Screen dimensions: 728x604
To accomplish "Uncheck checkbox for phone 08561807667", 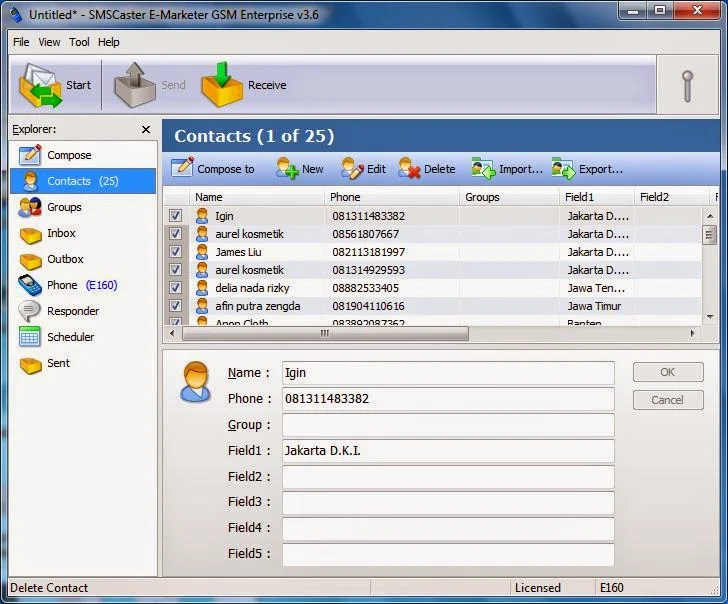I will coord(175,234).
